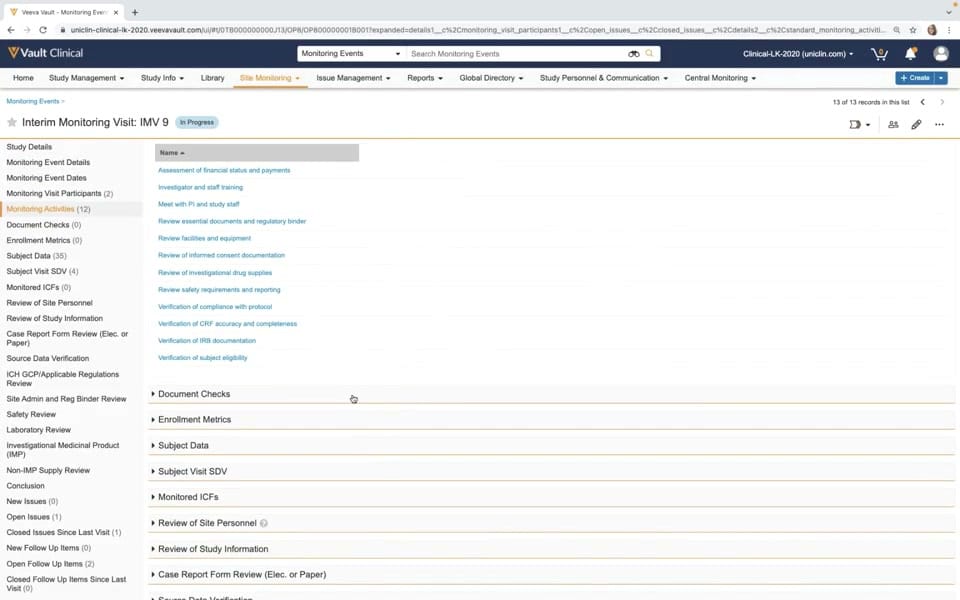Open the Library tab
The width and height of the screenshot is (960, 600).
(212, 78)
